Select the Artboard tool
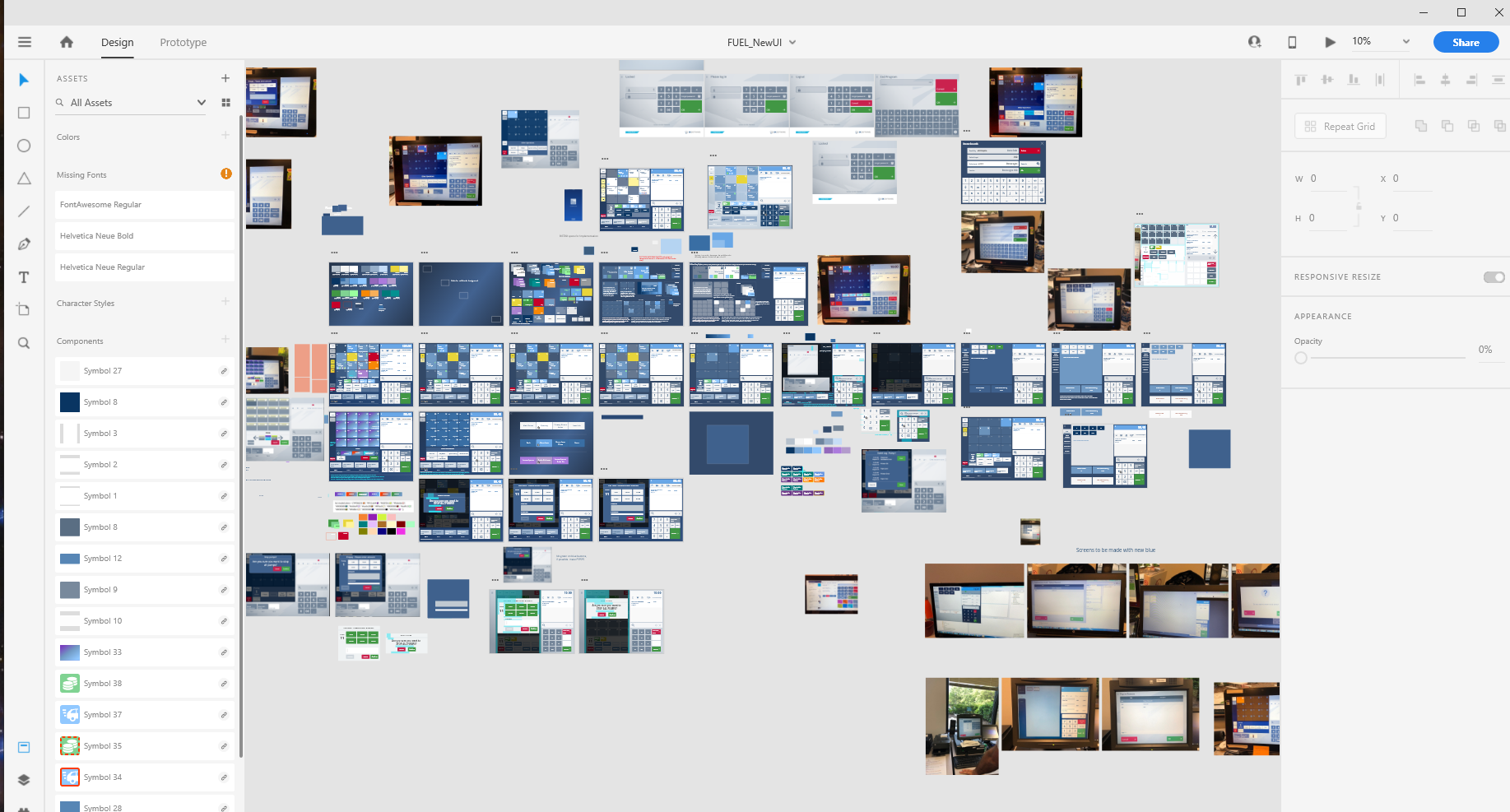Viewport: 1510px width, 812px height. click(x=24, y=310)
